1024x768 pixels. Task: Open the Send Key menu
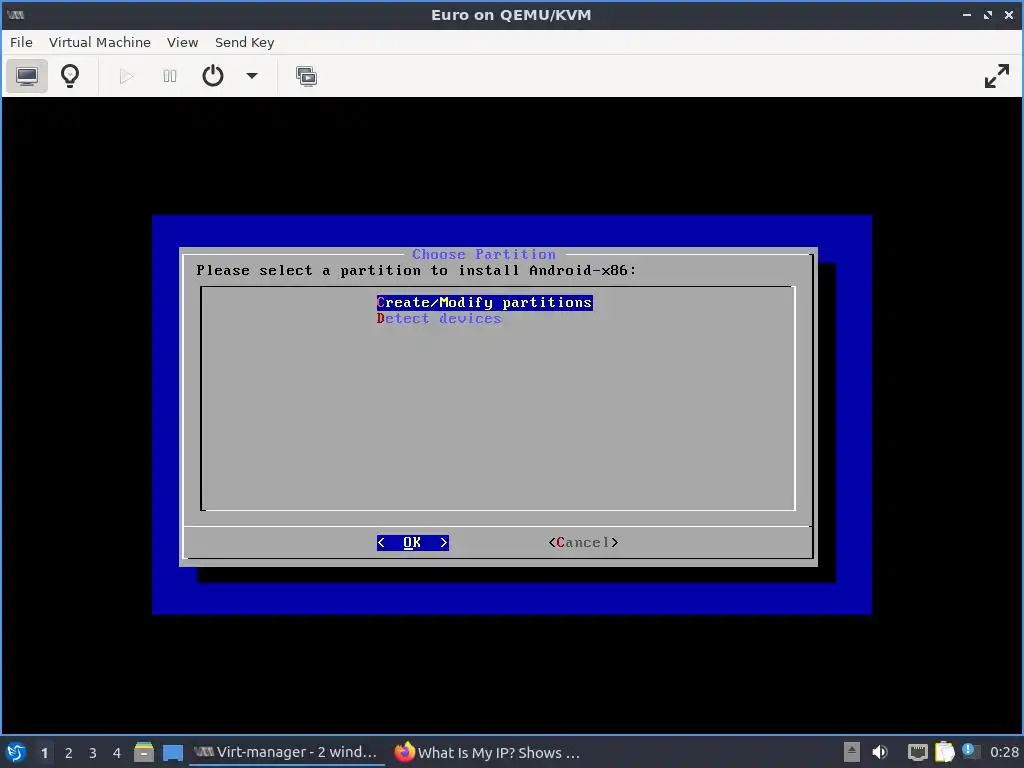pos(244,42)
